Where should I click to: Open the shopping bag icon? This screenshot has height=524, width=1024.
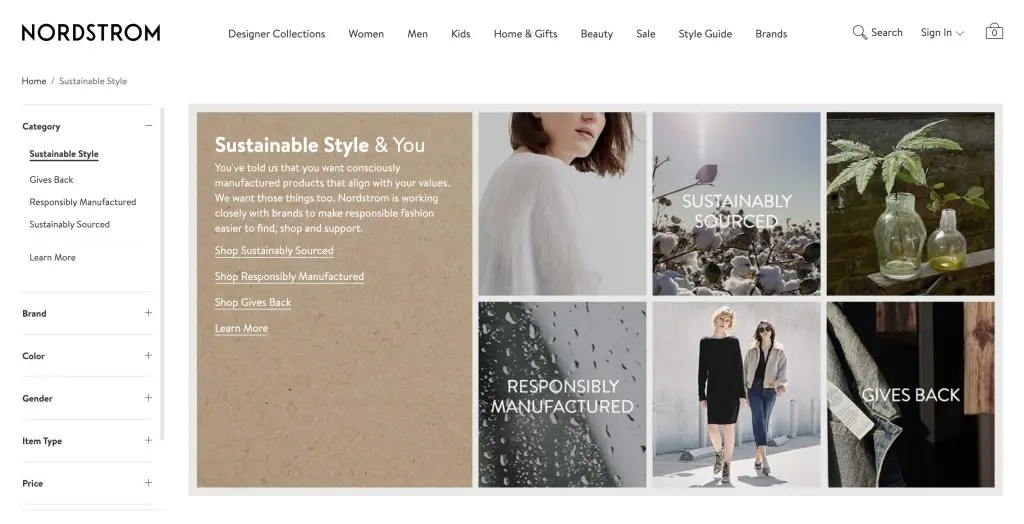[993, 32]
